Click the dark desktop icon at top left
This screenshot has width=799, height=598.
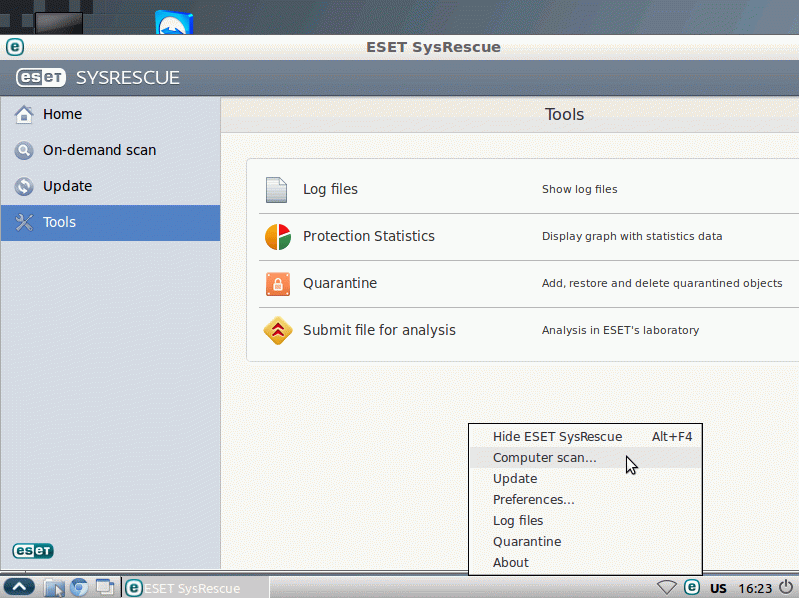pyautogui.click(x=59, y=23)
